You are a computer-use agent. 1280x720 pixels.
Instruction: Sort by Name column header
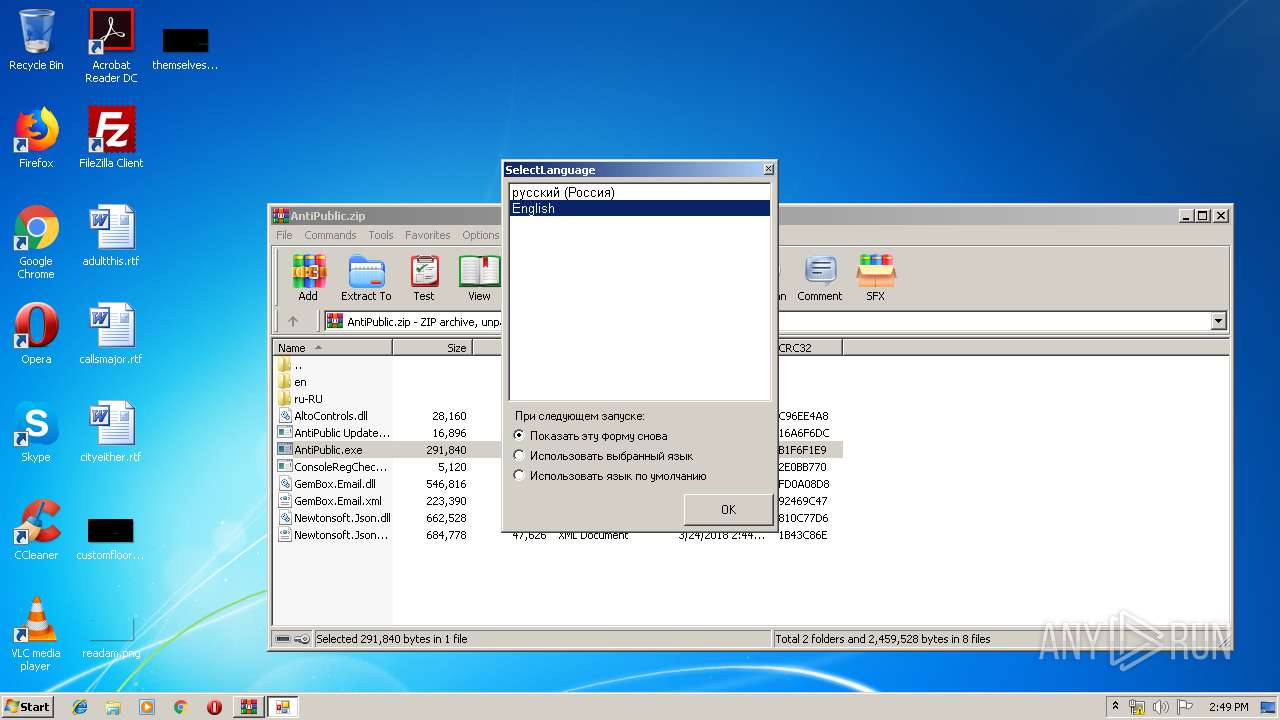coord(332,348)
